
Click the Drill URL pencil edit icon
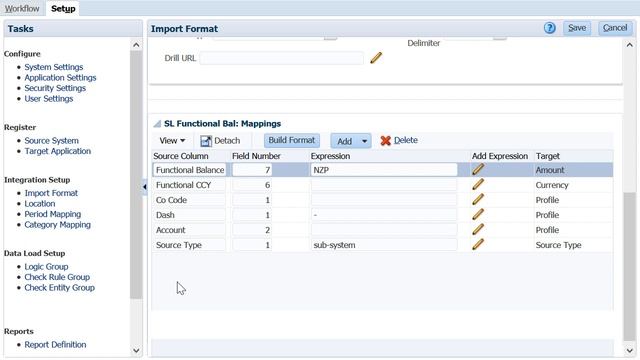376,58
